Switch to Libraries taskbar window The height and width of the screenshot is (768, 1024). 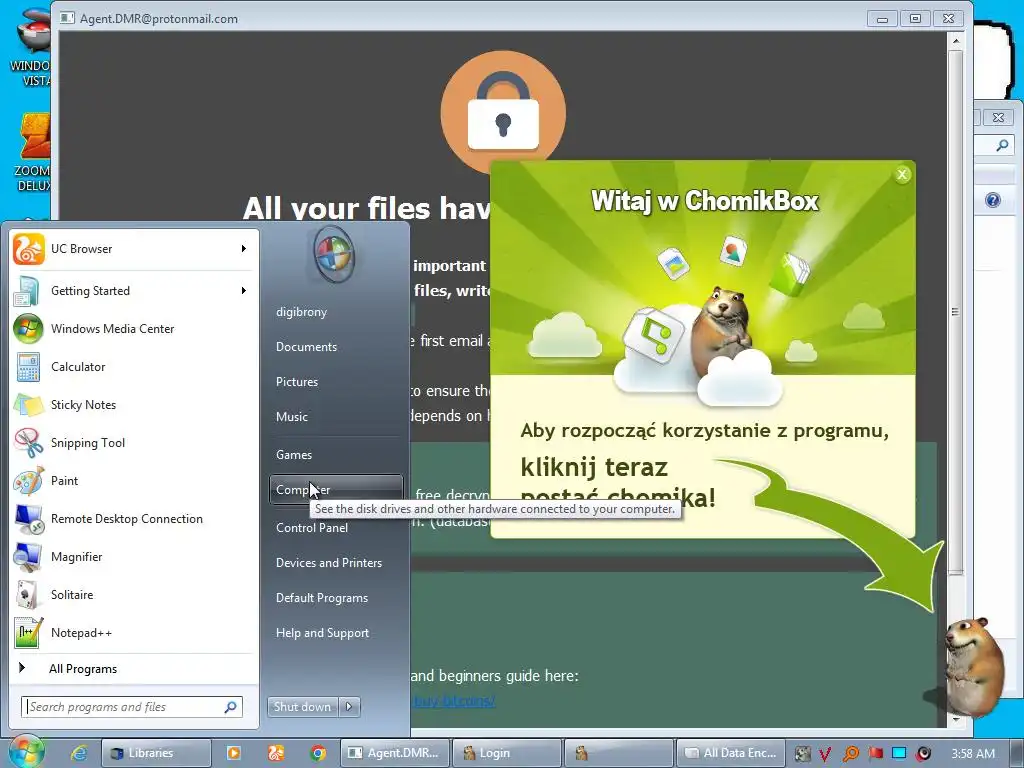point(156,753)
